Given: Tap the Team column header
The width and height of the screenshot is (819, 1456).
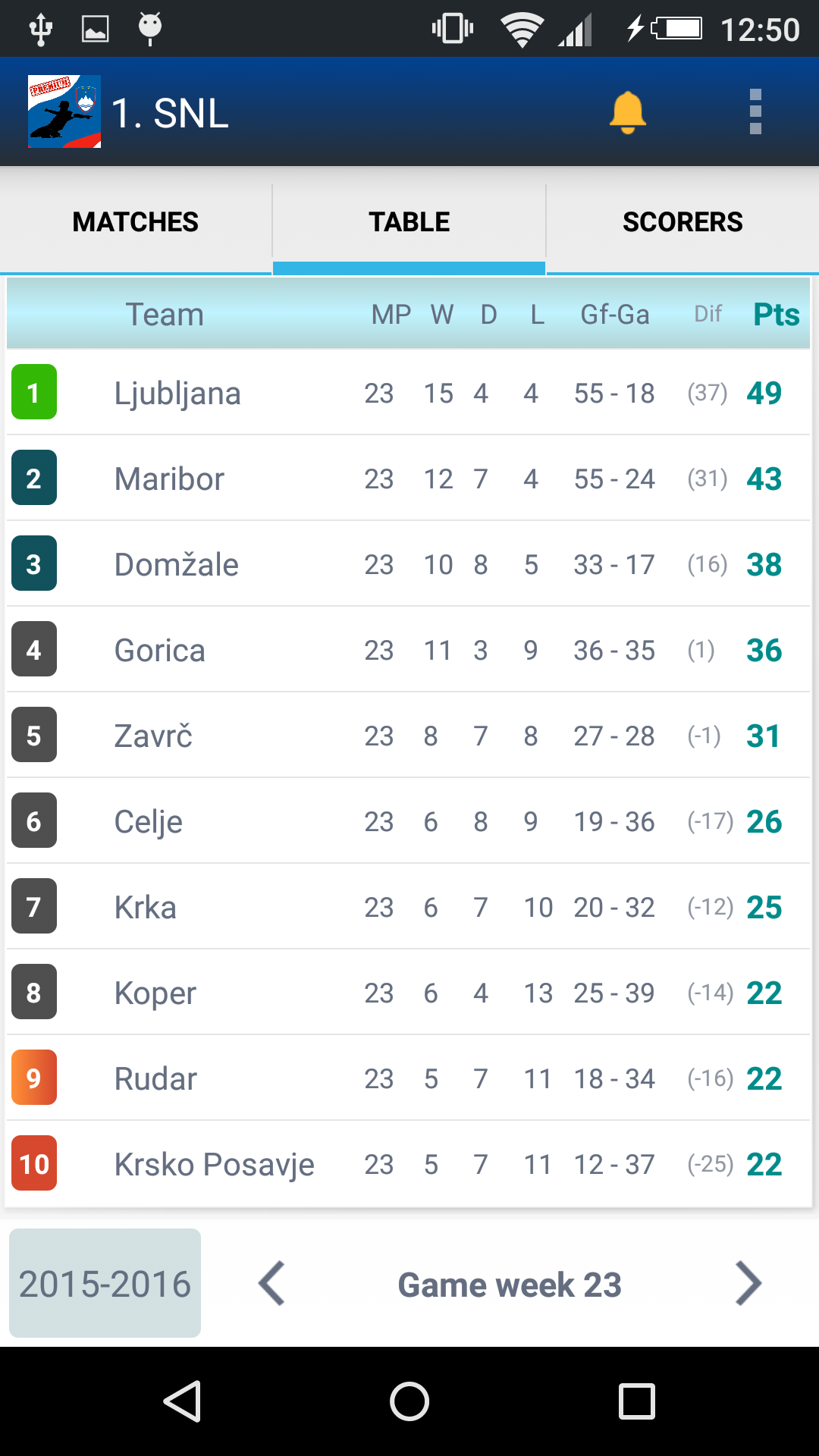Looking at the screenshot, I should (165, 313).
